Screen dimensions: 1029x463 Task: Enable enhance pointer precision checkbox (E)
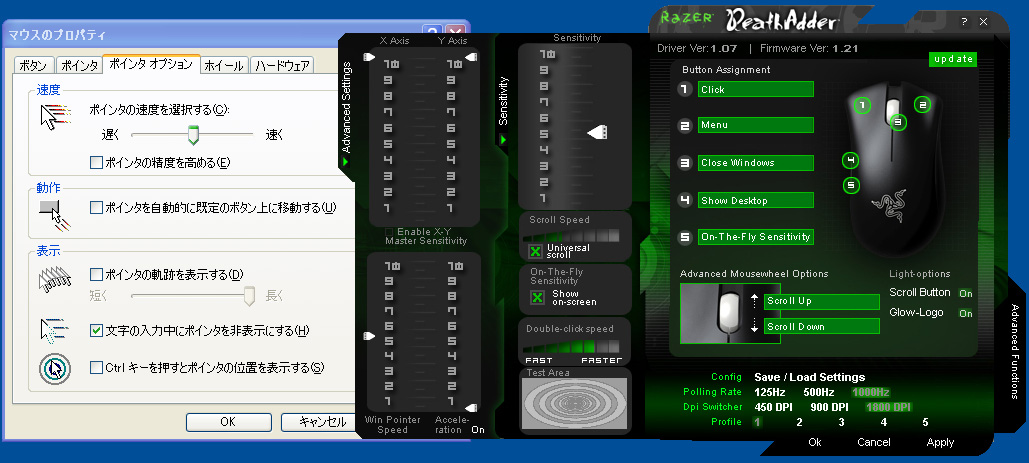[96, 162]
